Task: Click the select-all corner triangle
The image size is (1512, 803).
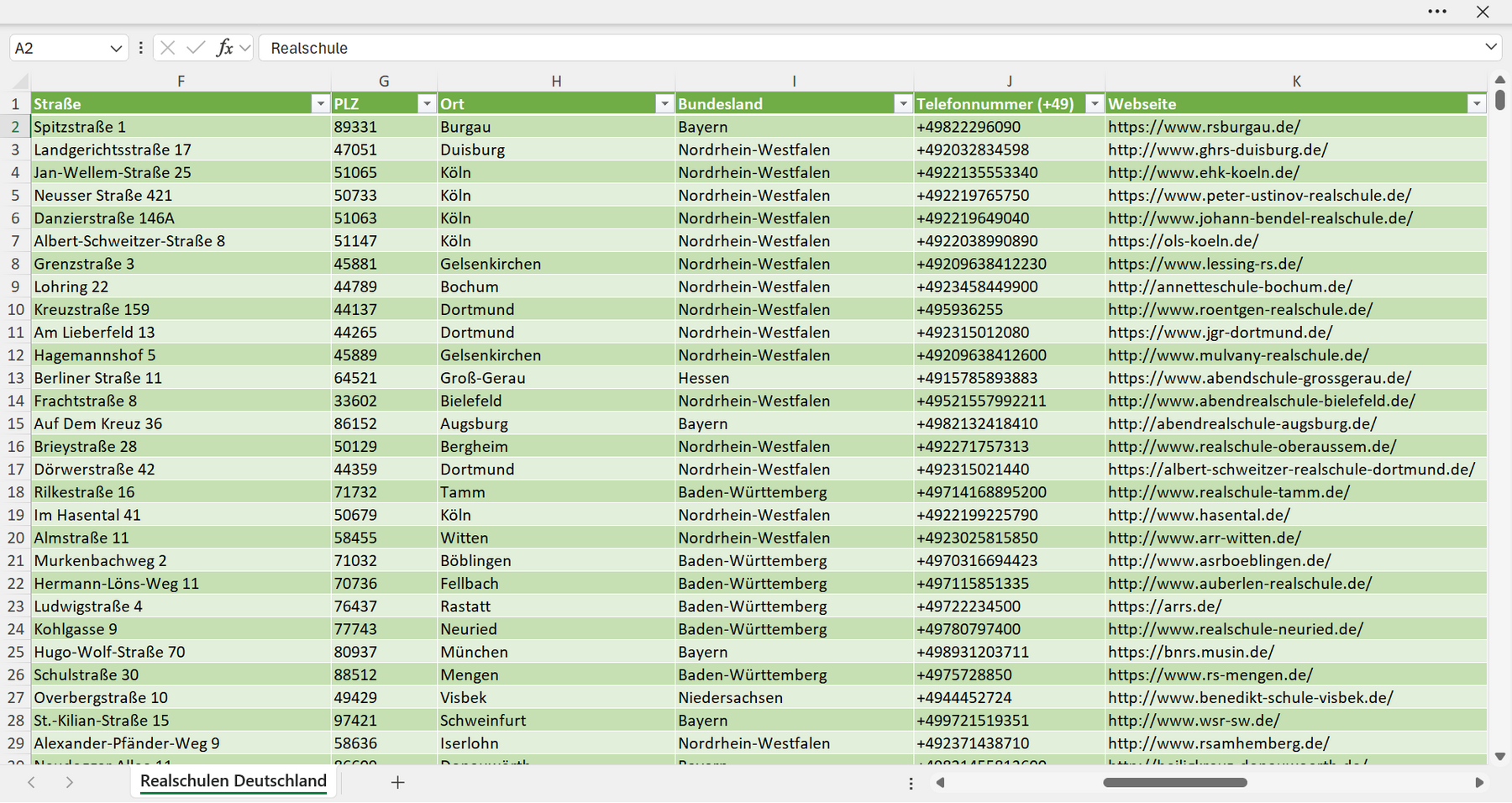Action: [x=20, y=81]
